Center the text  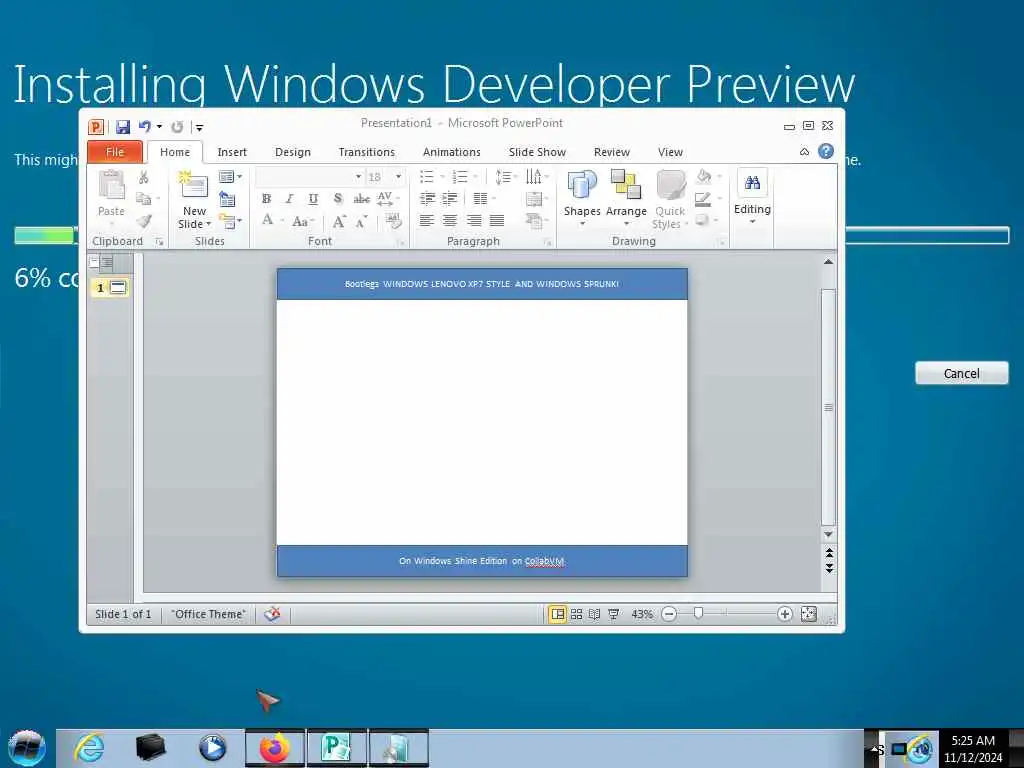coord(450,221)
